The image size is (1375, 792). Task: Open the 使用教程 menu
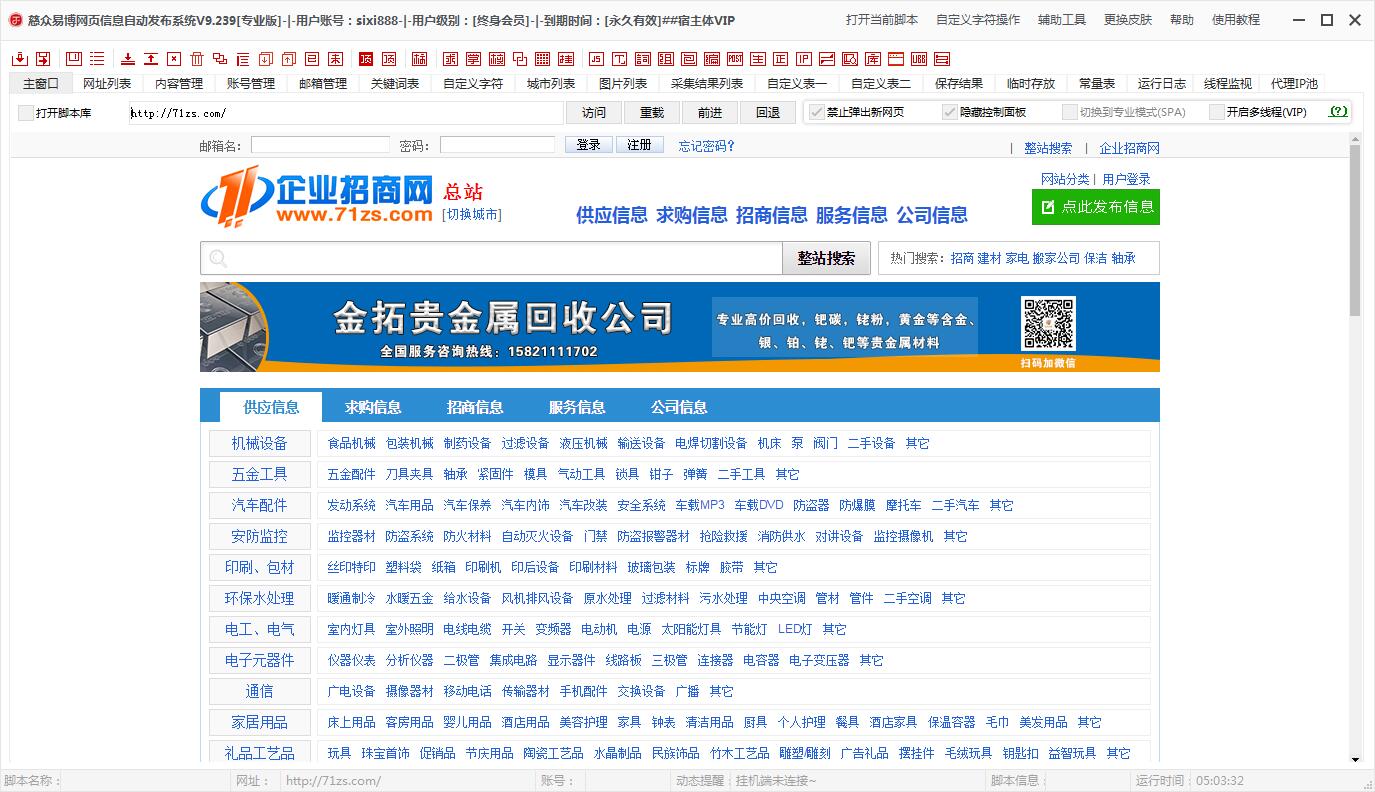click(1236, 20)
